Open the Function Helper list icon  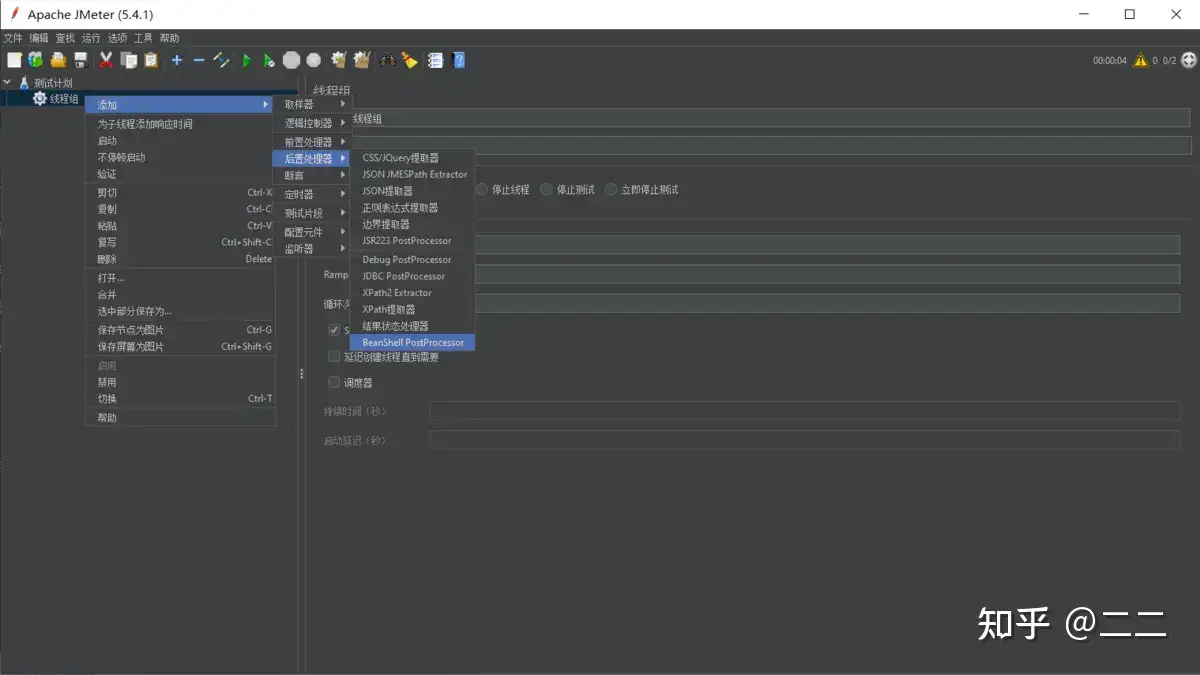[x=435, y=60]
